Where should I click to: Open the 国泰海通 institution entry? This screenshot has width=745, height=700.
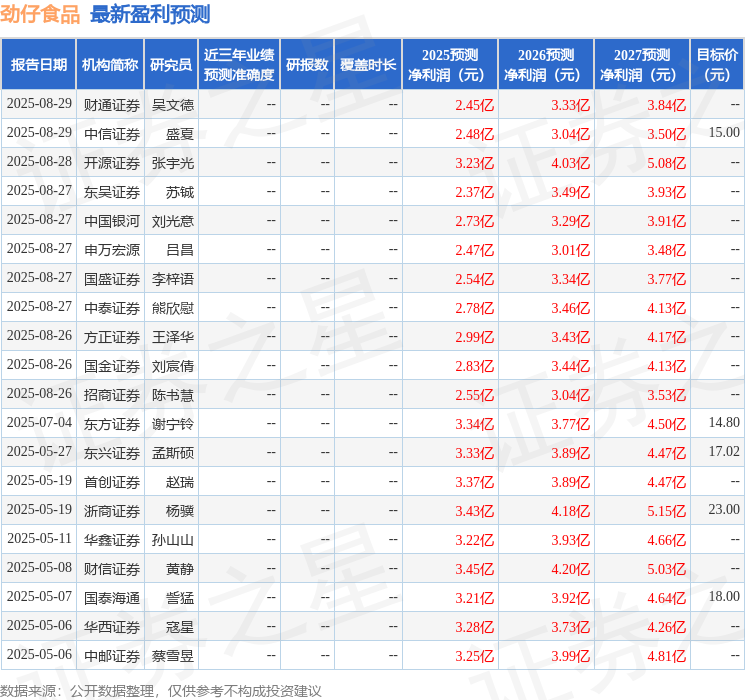pyautogui.click(x=112, y=598)
